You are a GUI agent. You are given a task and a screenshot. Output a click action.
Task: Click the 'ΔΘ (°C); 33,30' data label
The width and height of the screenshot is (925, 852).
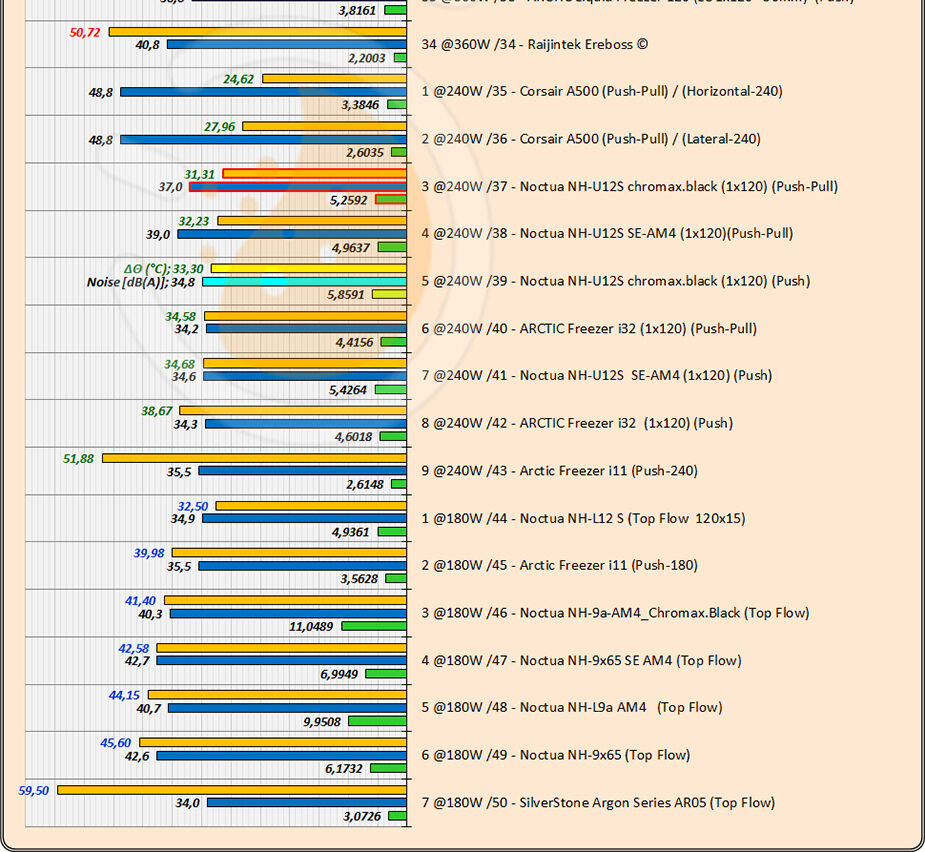[163, 269]
